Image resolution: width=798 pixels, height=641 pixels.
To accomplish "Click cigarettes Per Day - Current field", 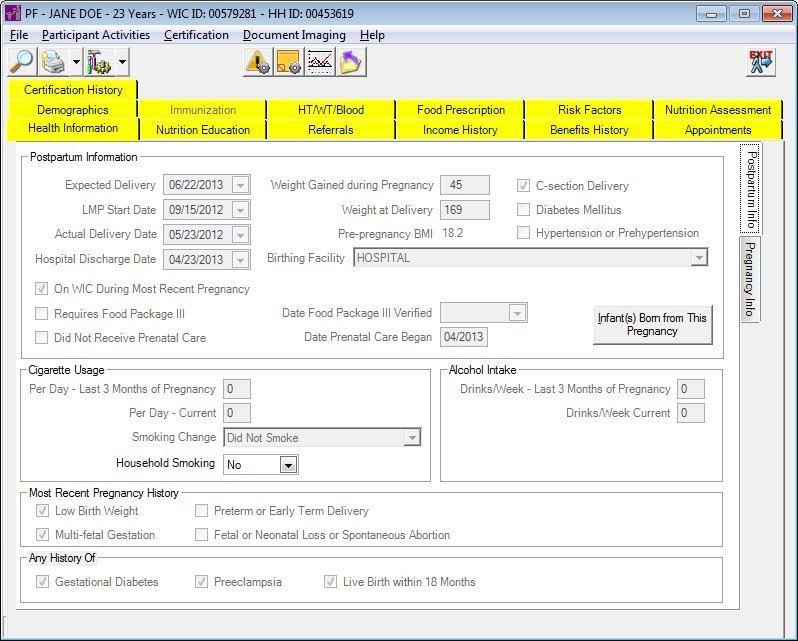I will pyautogui.click(x=237, y=413).
